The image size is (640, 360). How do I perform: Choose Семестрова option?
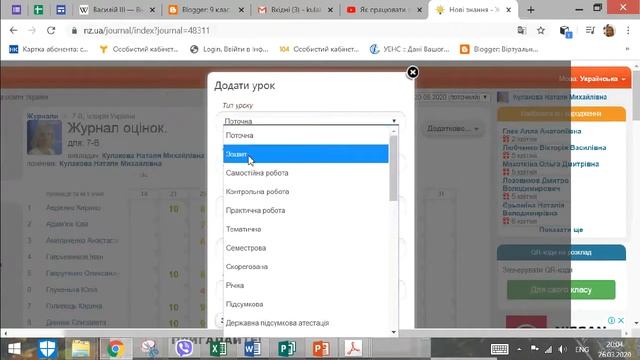(x=306, y=248)
